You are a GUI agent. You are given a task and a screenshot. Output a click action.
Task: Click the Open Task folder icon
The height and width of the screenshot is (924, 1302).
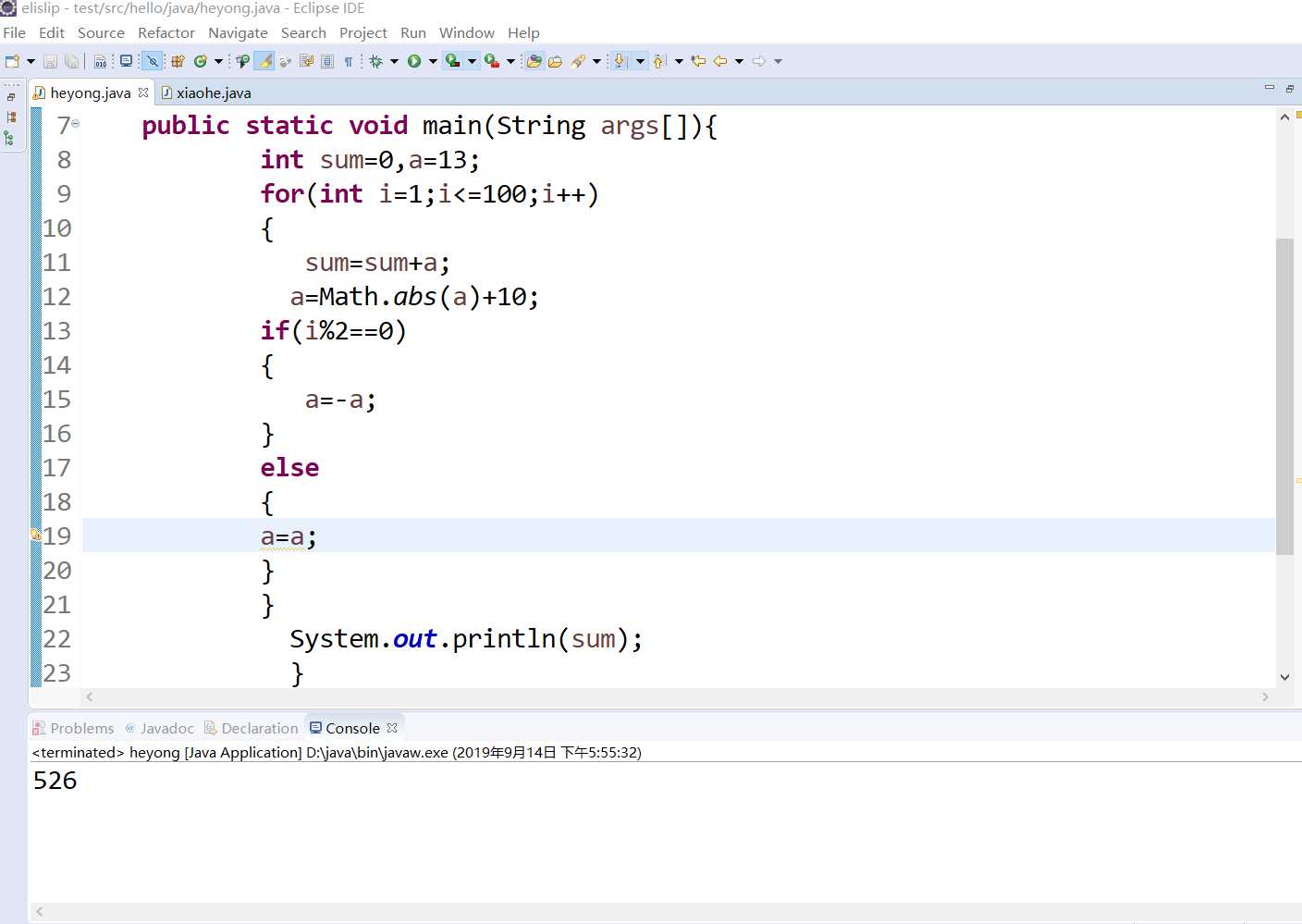click(x=555, y=61)
